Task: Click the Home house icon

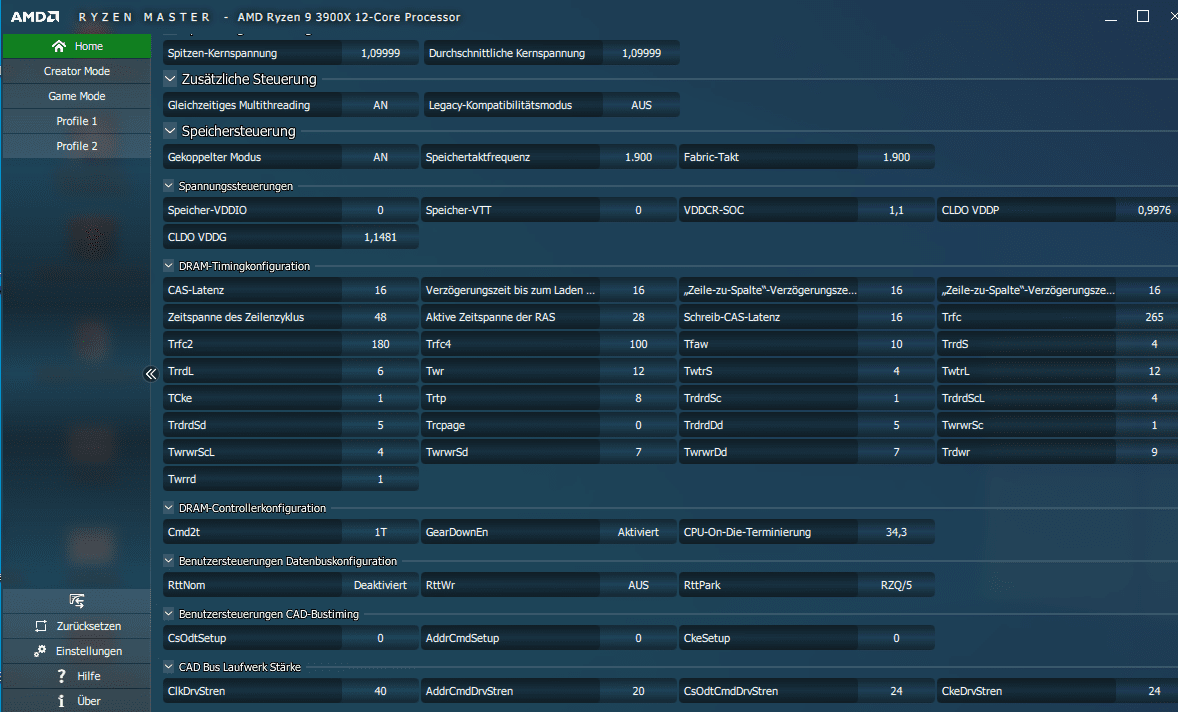Action: [59, 46]
